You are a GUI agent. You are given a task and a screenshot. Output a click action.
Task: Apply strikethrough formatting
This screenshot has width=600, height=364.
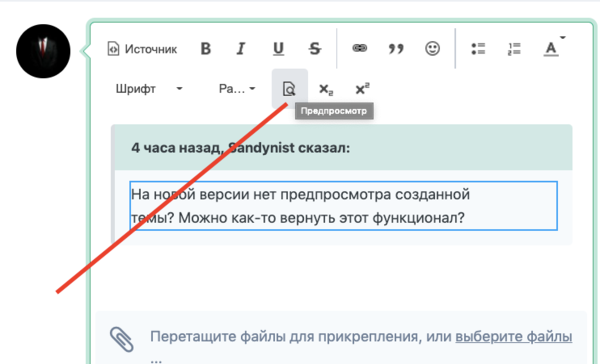315,49
